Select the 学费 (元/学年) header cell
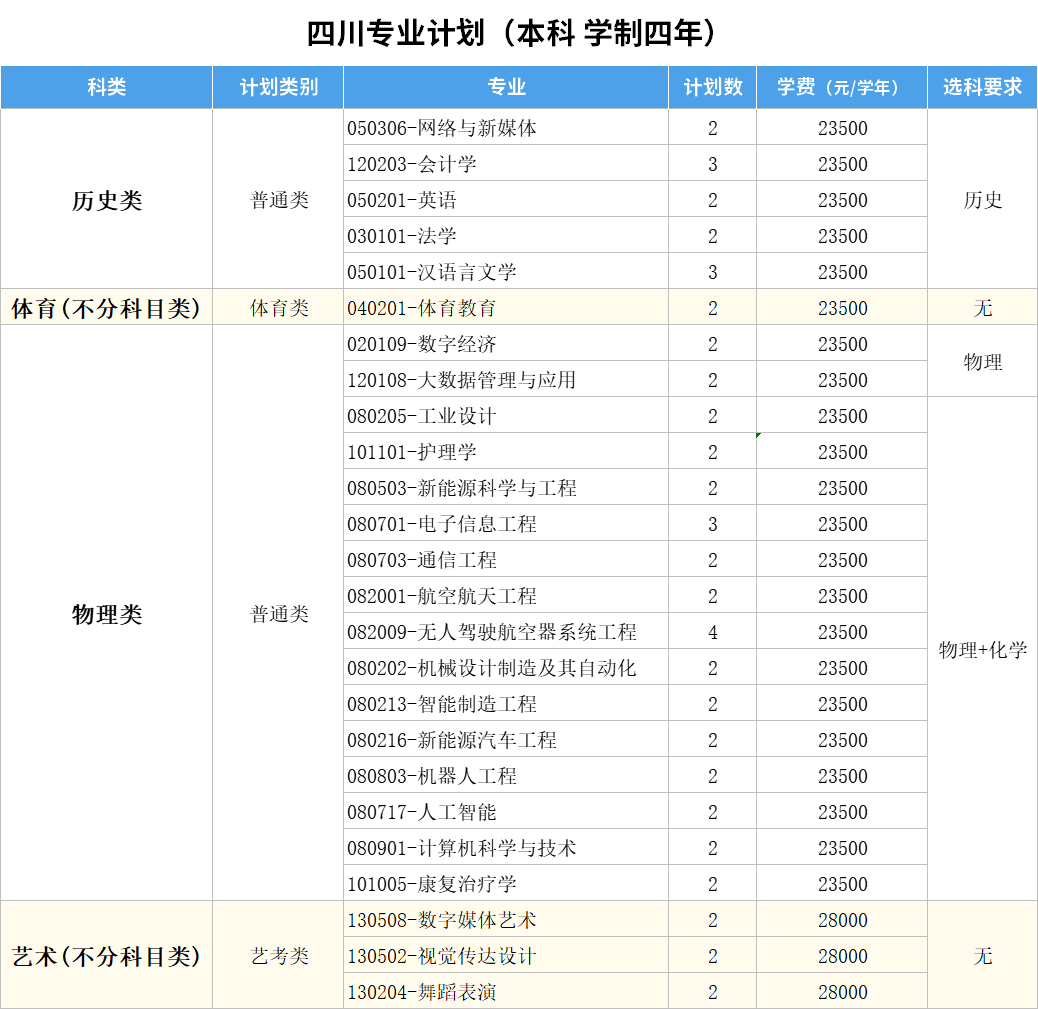Screen dimensions: 1038x1009 (x=841, y=87)
